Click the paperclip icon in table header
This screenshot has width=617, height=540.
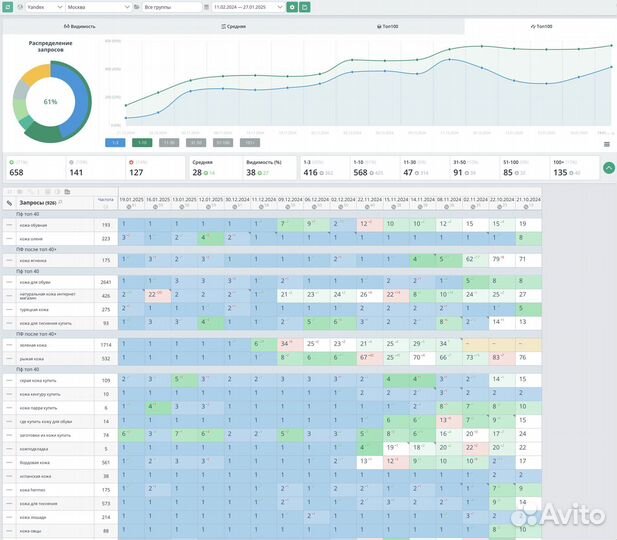tap(9, 202)
